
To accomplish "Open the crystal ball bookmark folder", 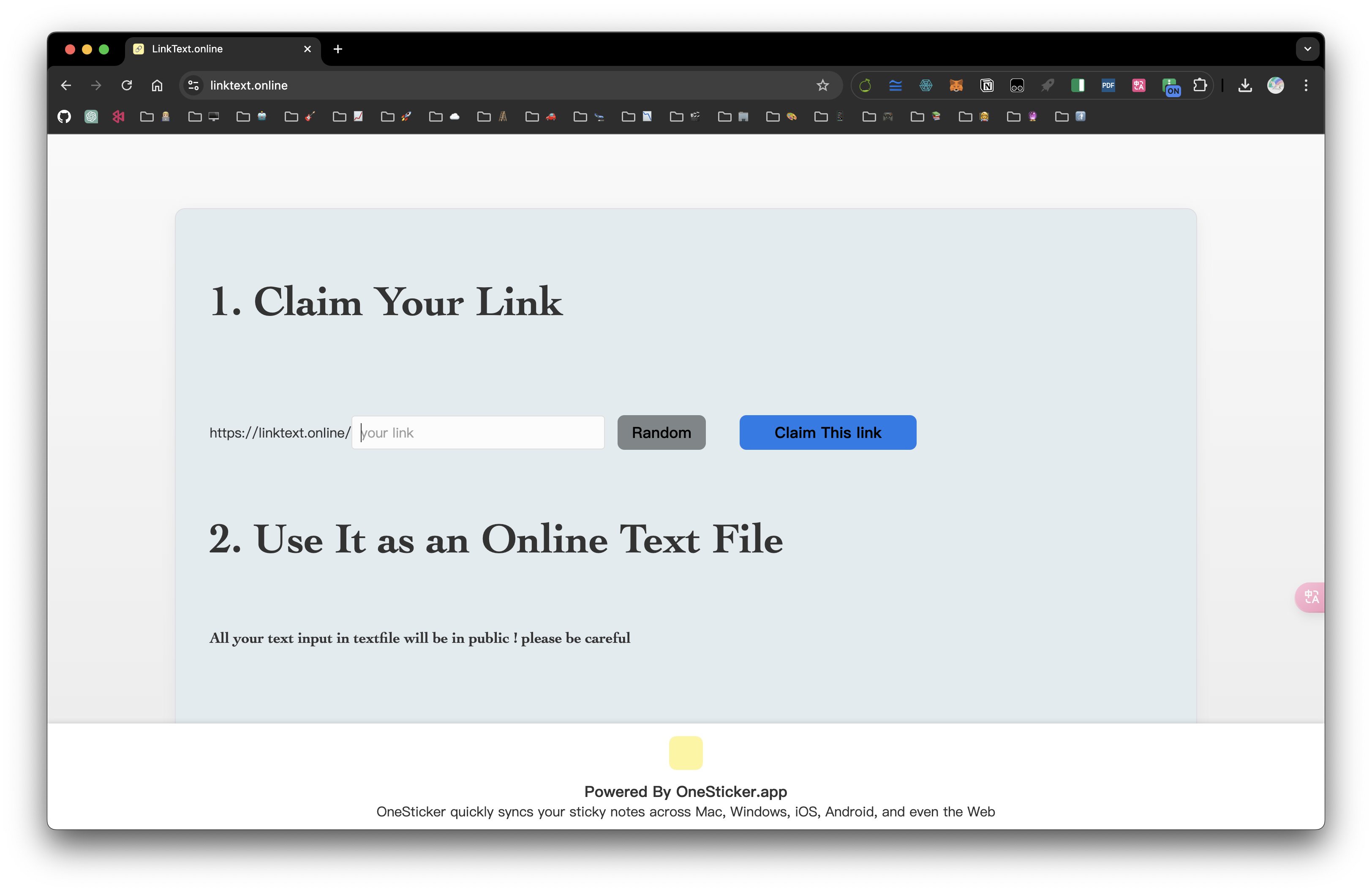I will pyautogui.click(x=1023, y=117).
